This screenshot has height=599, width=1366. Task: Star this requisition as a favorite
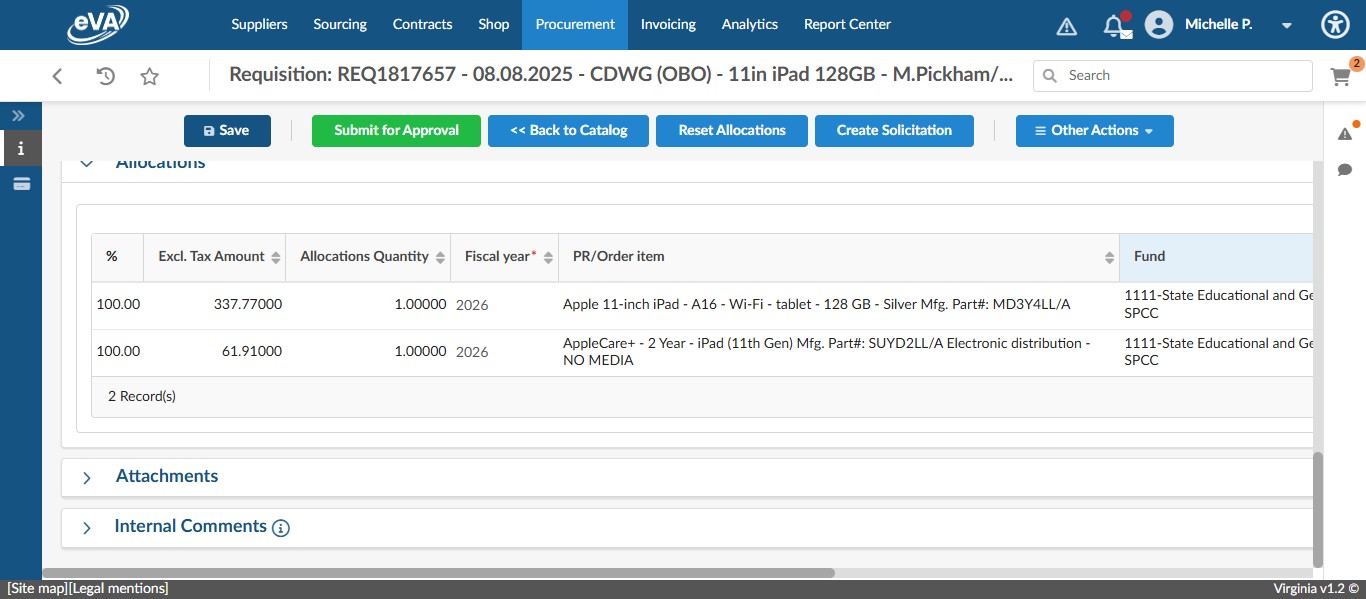click(149, 75)
